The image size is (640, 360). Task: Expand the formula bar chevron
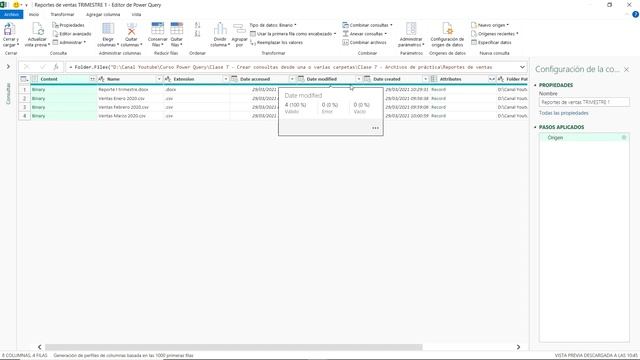pyautogui.click(x=522, y=67)
